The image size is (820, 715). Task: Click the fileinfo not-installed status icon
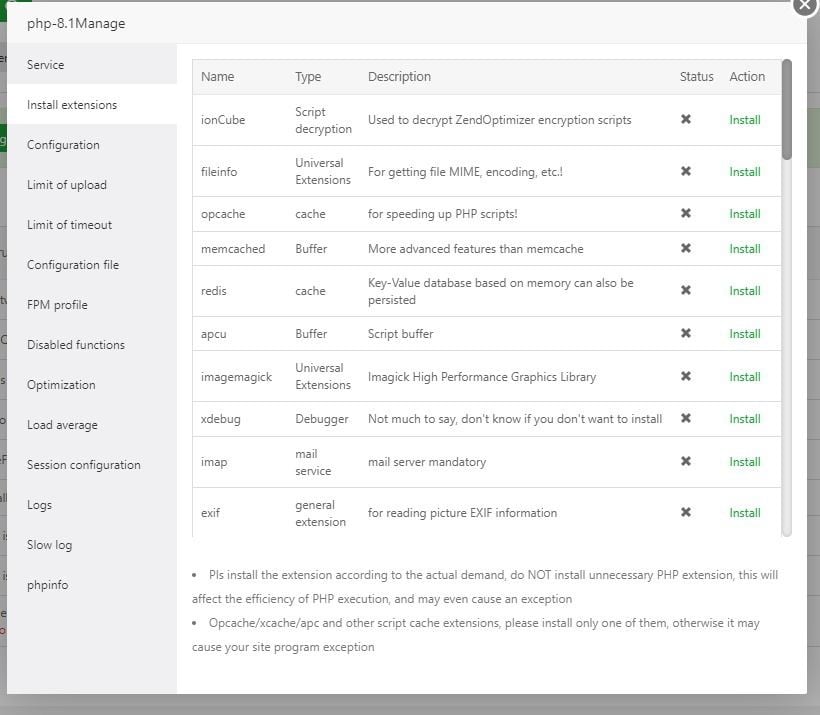pyautogui.click(x=686, y=172)
